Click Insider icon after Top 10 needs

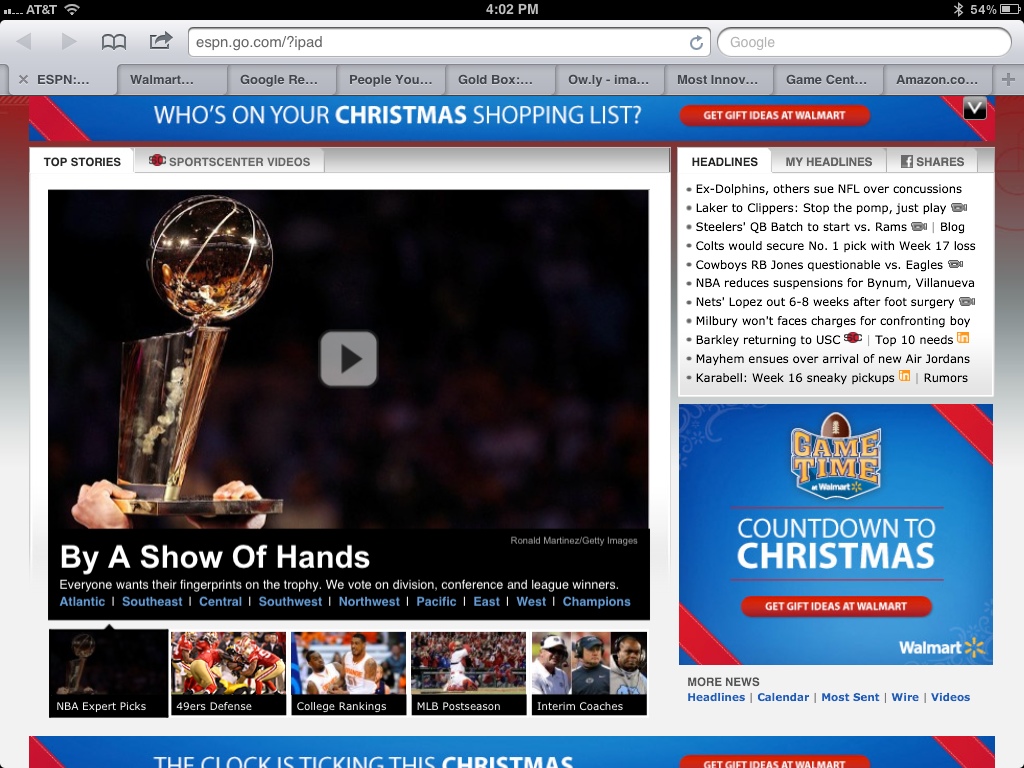pyautogui.click(x=963, y=338)
